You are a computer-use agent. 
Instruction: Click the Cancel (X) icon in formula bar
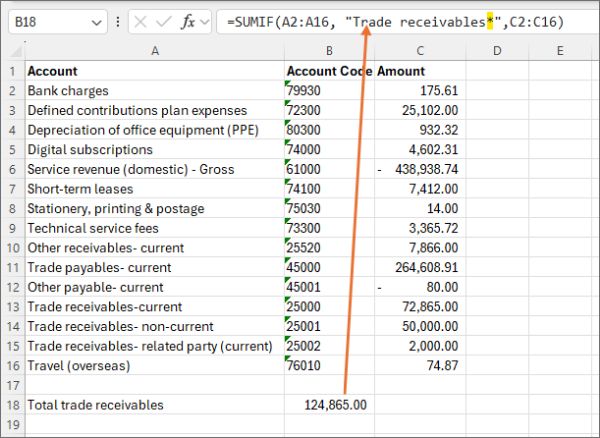[x=142, y=21]
